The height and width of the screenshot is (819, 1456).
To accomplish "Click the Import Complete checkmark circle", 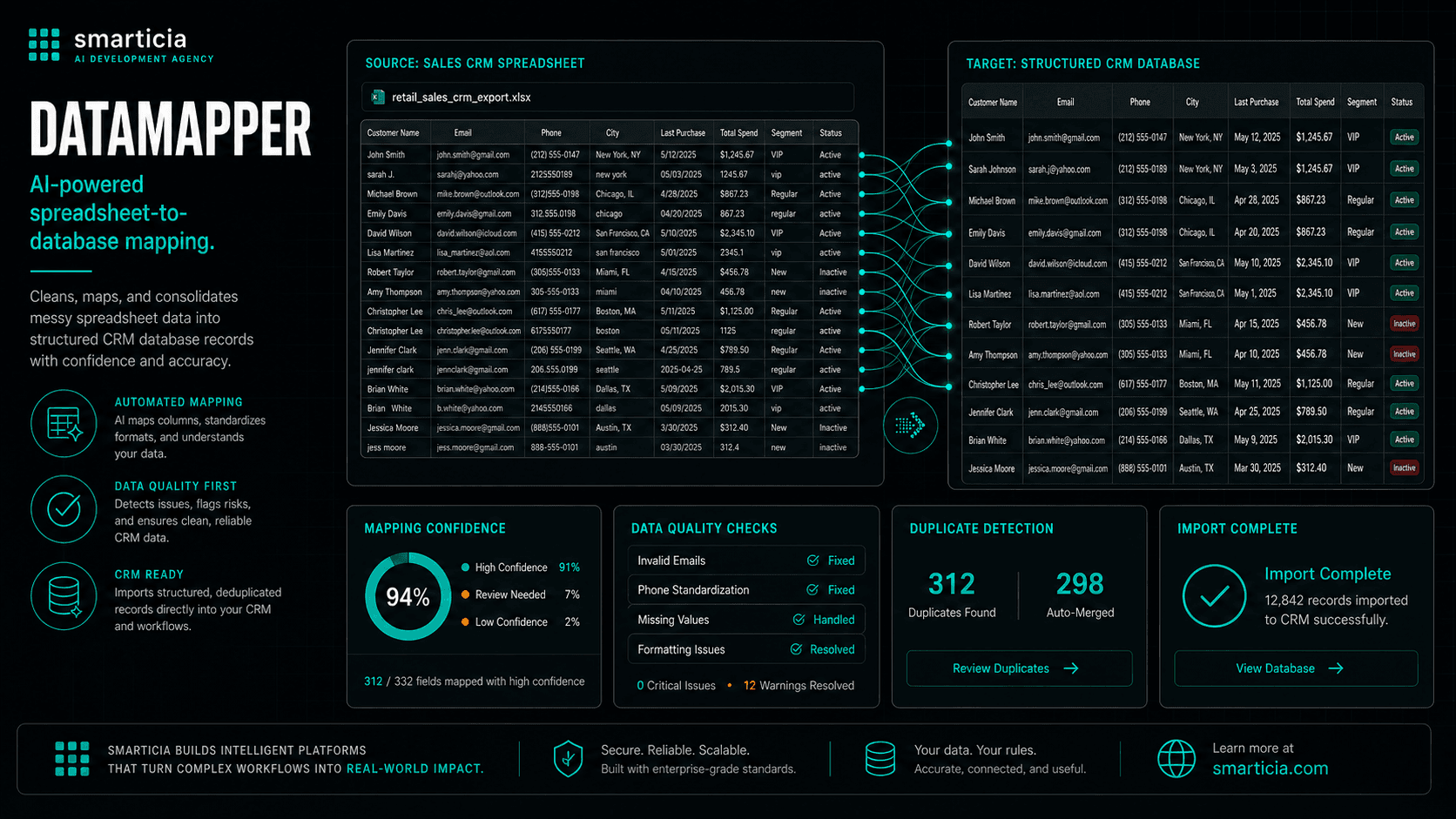I will tap(1214, 596).
